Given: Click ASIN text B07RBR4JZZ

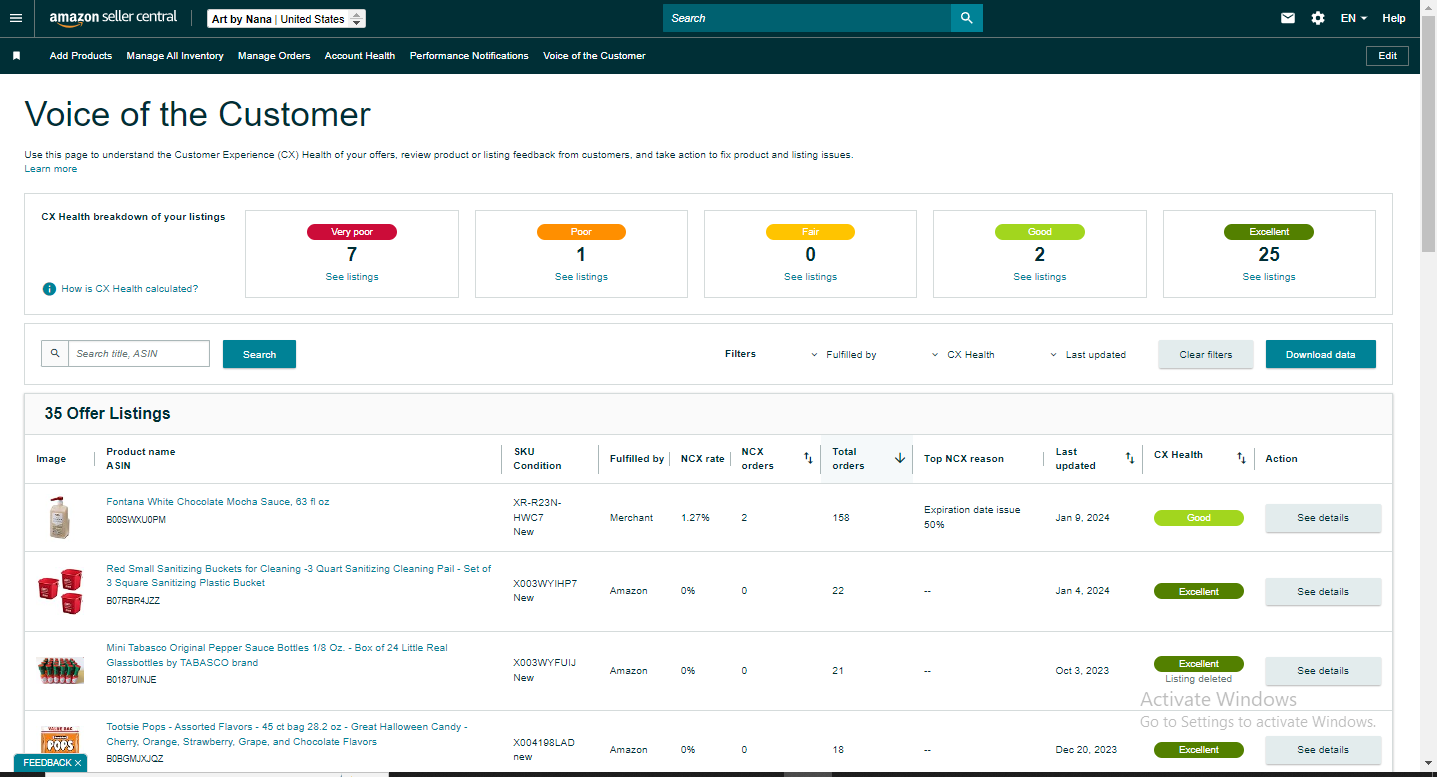Looking at the screenshot, I should [133, 601].
